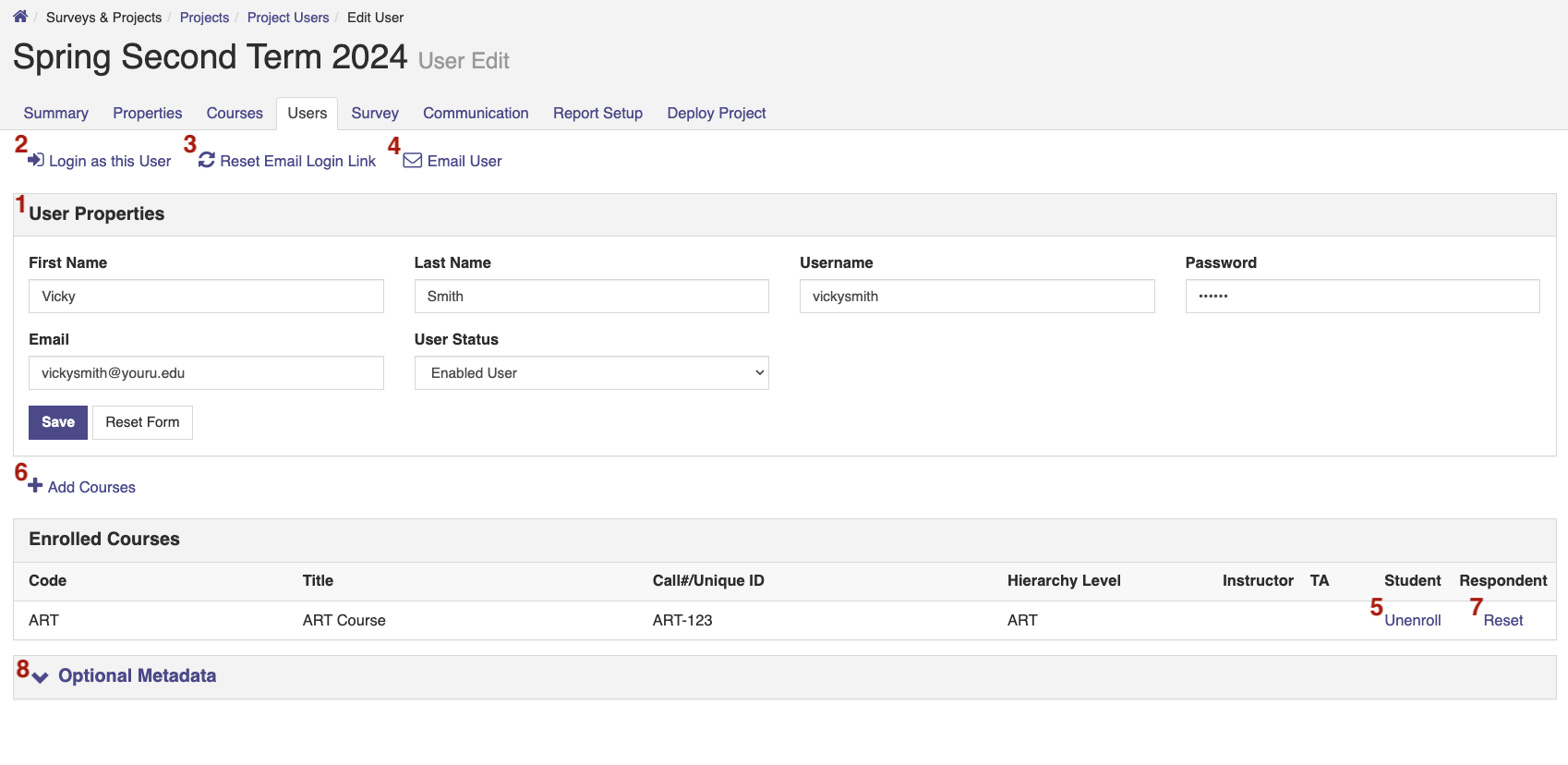This screenshot has width=1568, height=765.
Task: Click the Reset Email Login Link refresh icon
Action: pos(207,160)
